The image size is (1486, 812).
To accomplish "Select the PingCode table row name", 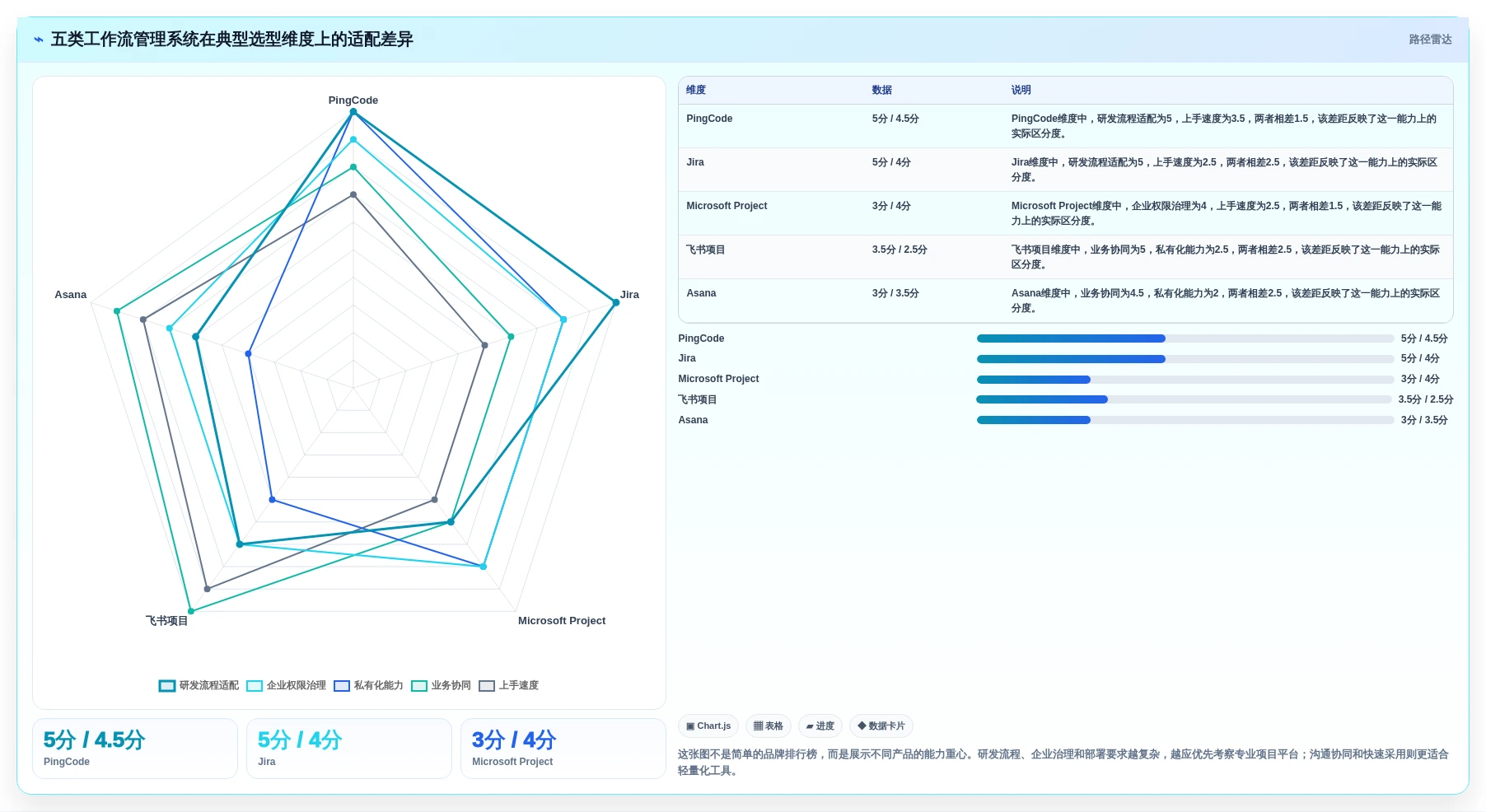I will tap(709, 119).
